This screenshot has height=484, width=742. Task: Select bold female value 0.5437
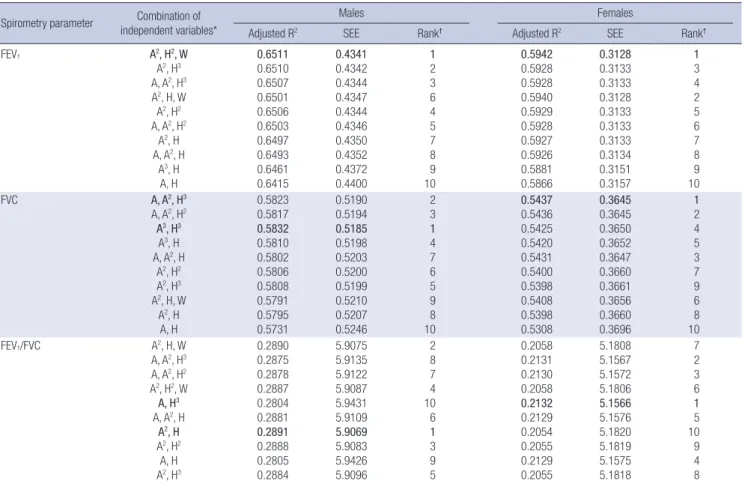pyautogui.click(x=537, y=200)
